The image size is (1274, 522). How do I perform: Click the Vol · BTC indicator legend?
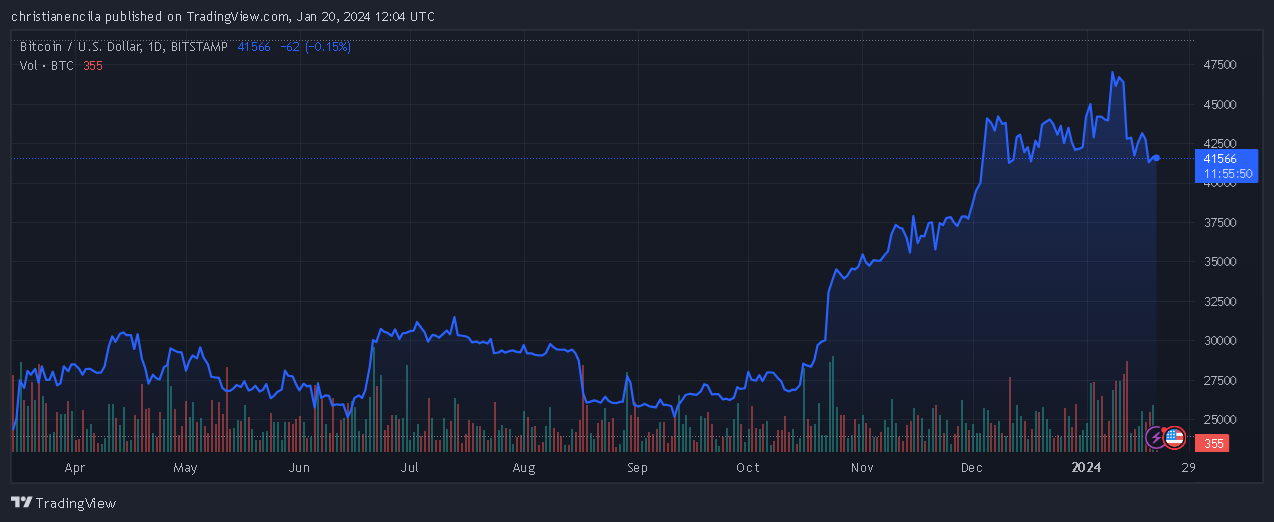pos(47,65)
